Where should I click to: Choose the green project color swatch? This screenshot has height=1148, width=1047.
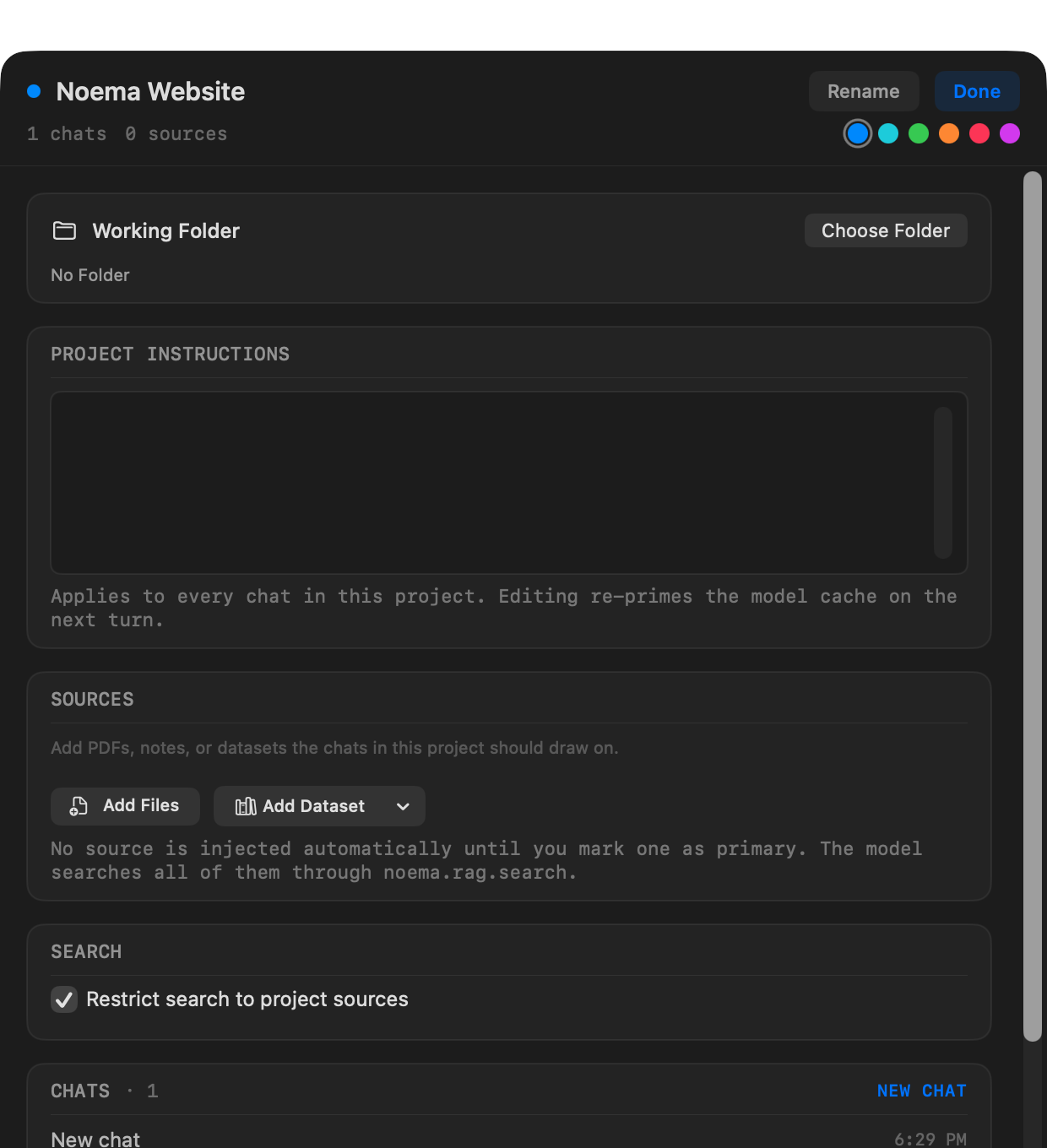click(919, 133)
